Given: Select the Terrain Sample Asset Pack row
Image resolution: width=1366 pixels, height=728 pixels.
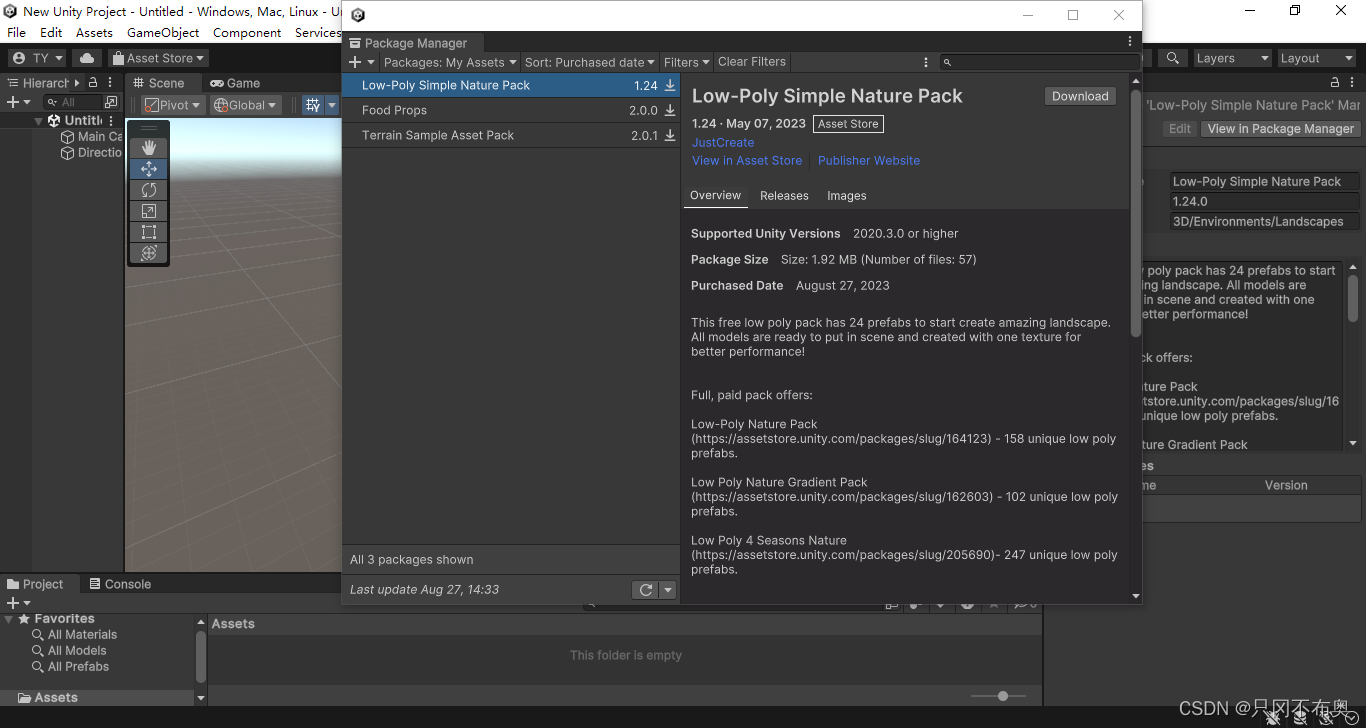Looking at the screenshot, I should [511, 135].
